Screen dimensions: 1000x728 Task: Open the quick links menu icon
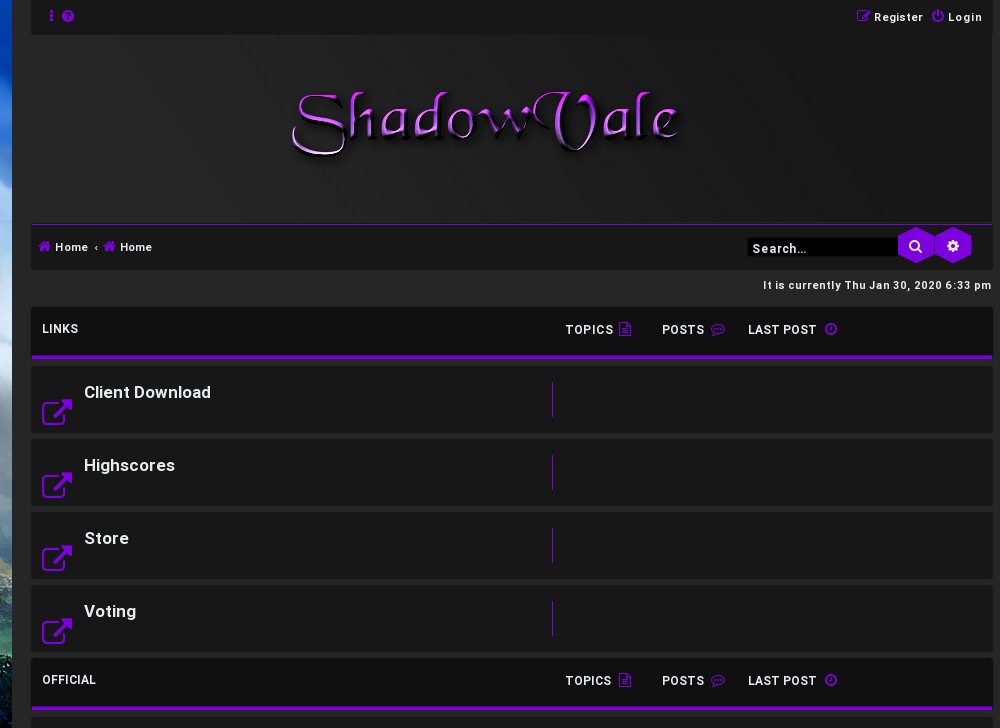point(51,15)
